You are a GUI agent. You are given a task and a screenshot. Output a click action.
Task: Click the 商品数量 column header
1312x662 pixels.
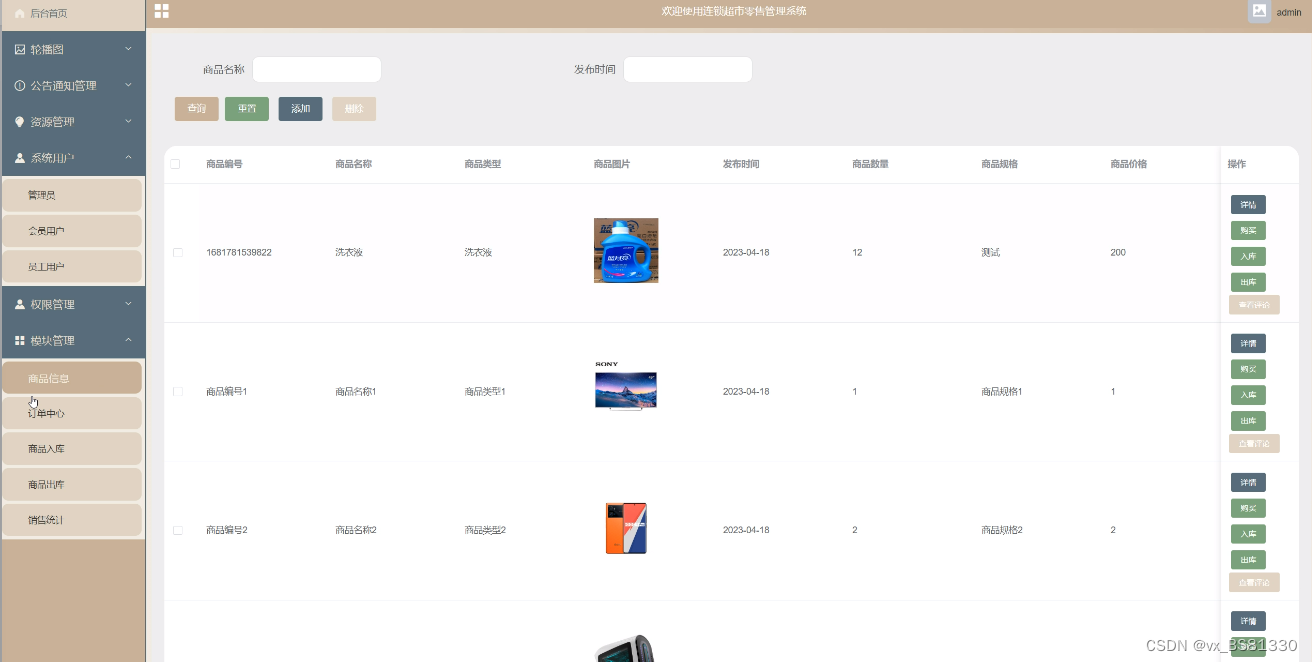pos(870,164)
